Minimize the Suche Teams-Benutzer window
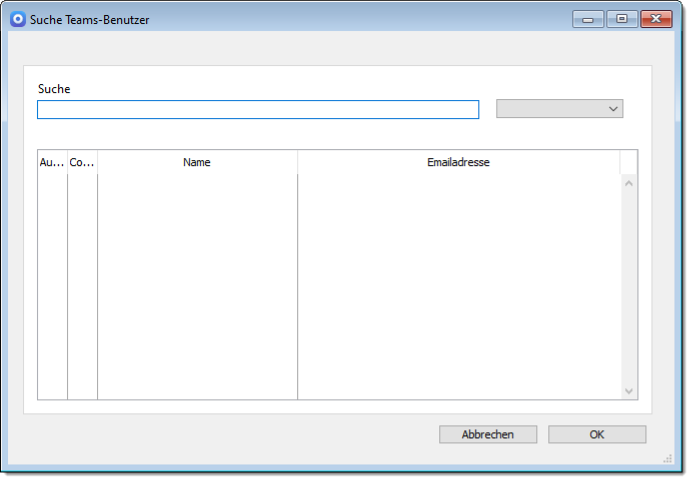 587,19
